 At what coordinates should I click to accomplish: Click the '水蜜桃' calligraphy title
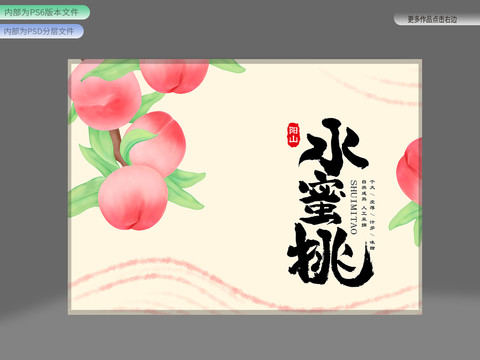click(330, 202)
